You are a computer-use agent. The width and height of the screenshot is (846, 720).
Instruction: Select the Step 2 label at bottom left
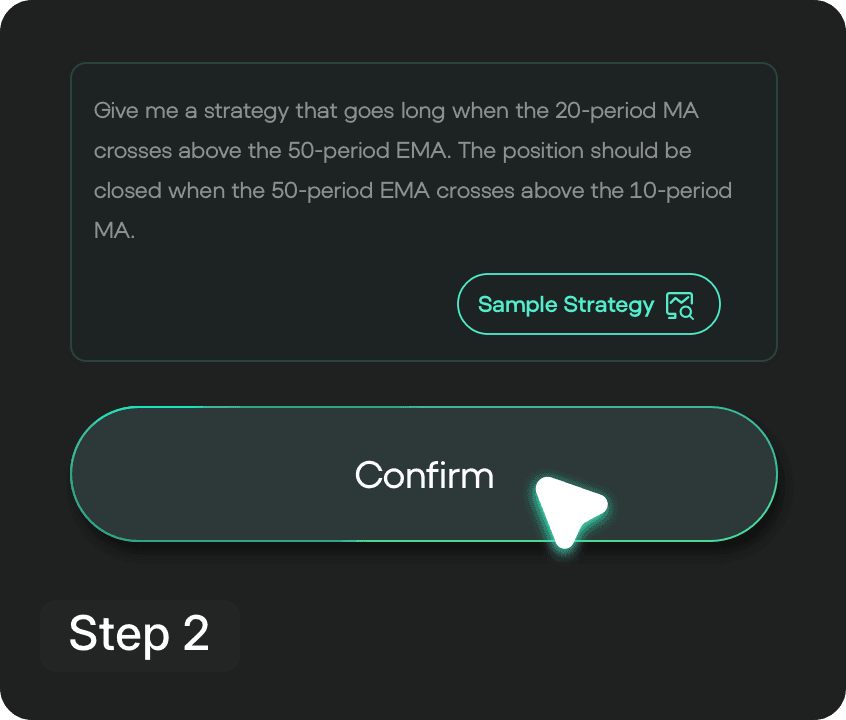(x=140, y=634)
